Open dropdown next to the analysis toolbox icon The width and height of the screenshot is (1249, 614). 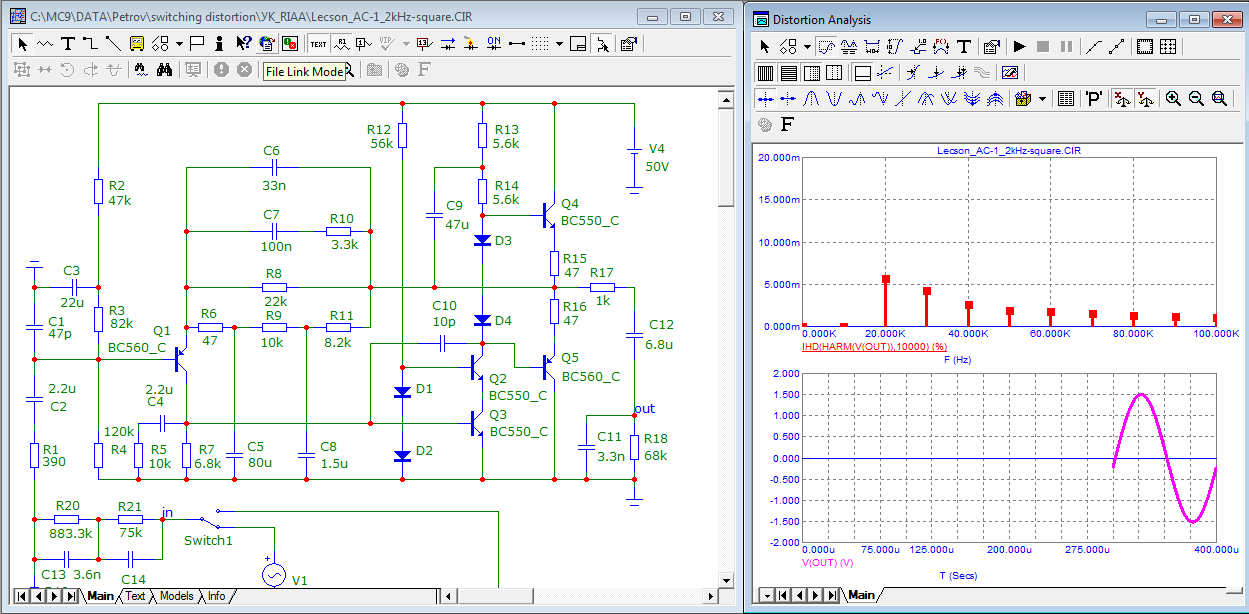pyautogui.click(x=1042, y=98)
